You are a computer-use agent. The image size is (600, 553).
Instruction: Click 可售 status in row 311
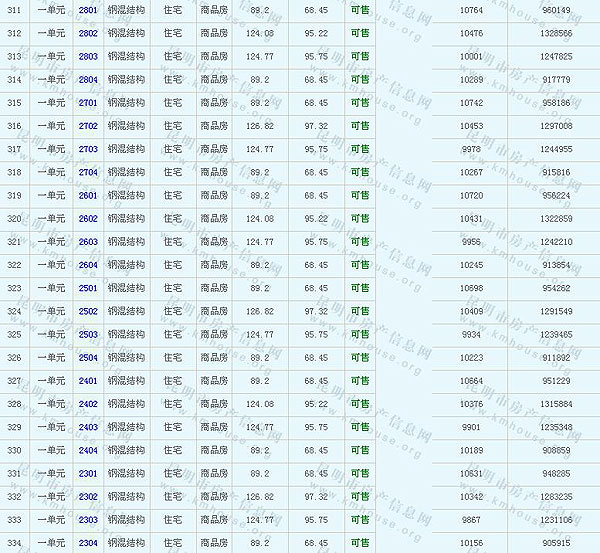tap(360, 10)
